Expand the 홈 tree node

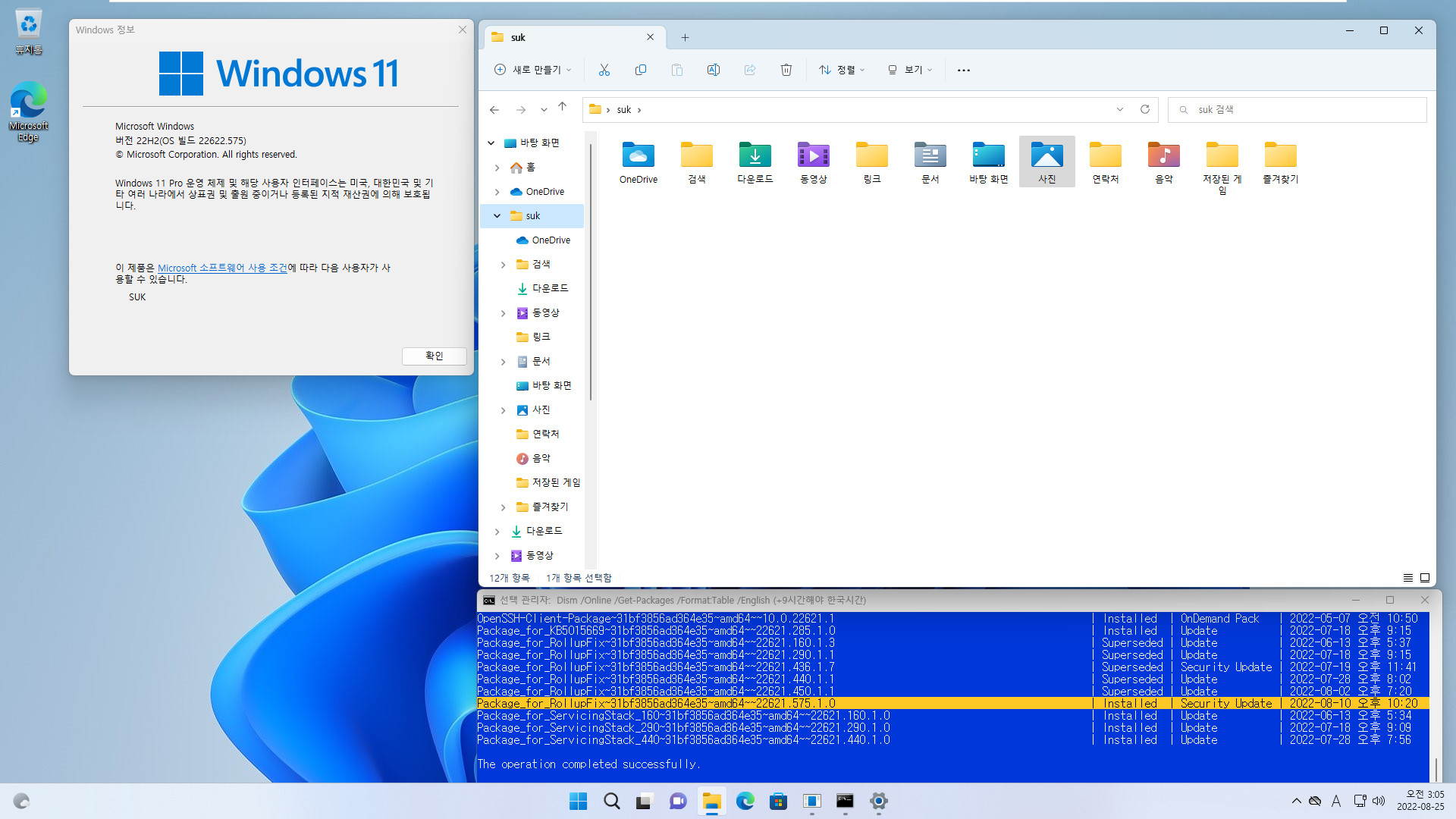(x=497, y=168)
